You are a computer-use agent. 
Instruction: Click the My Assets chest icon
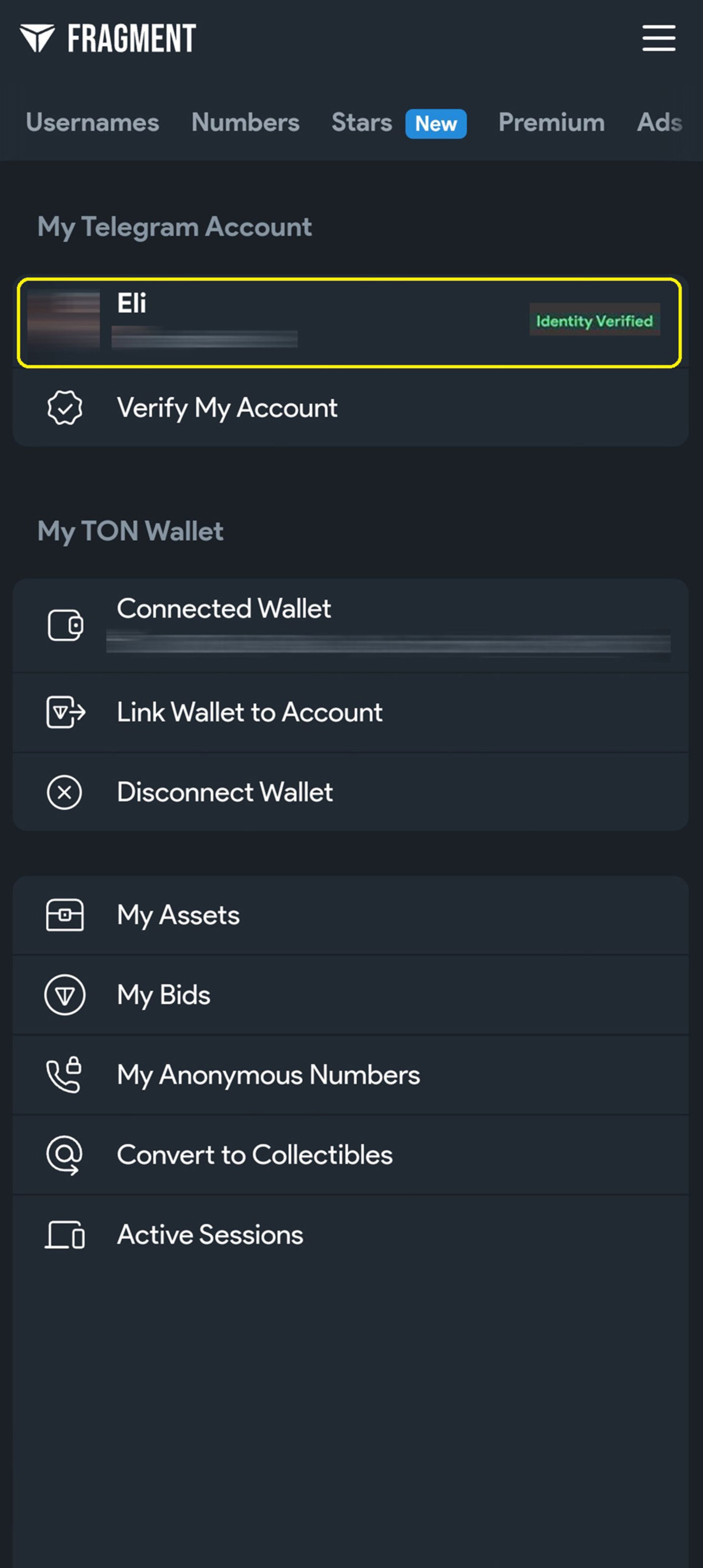coord(64,915)
